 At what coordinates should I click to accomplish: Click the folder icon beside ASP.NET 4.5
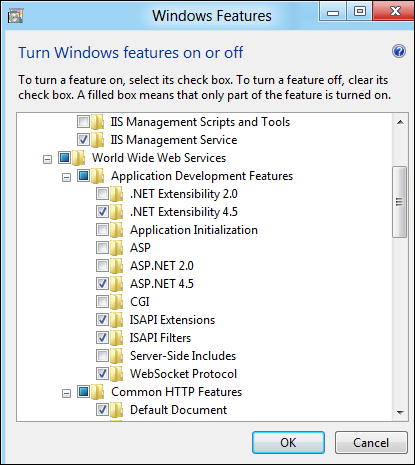click(116, 284)
